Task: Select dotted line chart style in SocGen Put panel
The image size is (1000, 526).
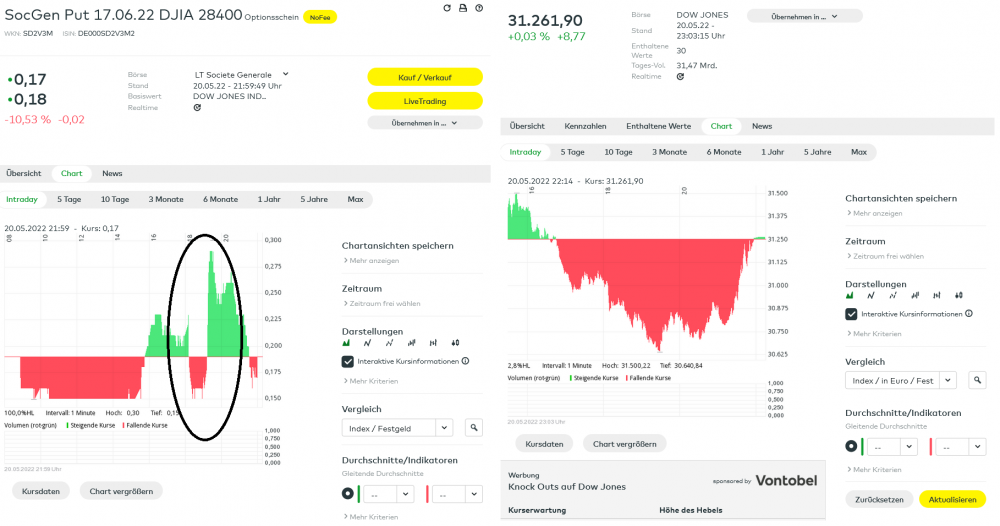Action: click(389, 343)
